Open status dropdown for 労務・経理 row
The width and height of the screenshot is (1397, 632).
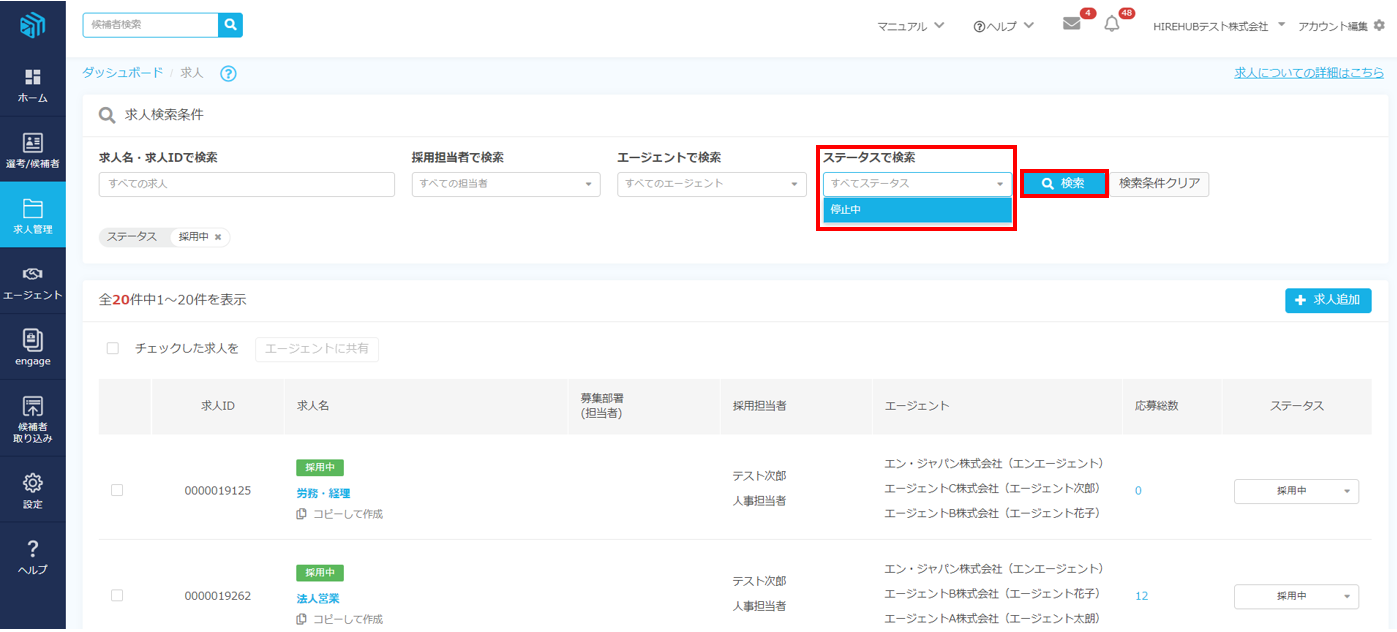(1296, 491)
